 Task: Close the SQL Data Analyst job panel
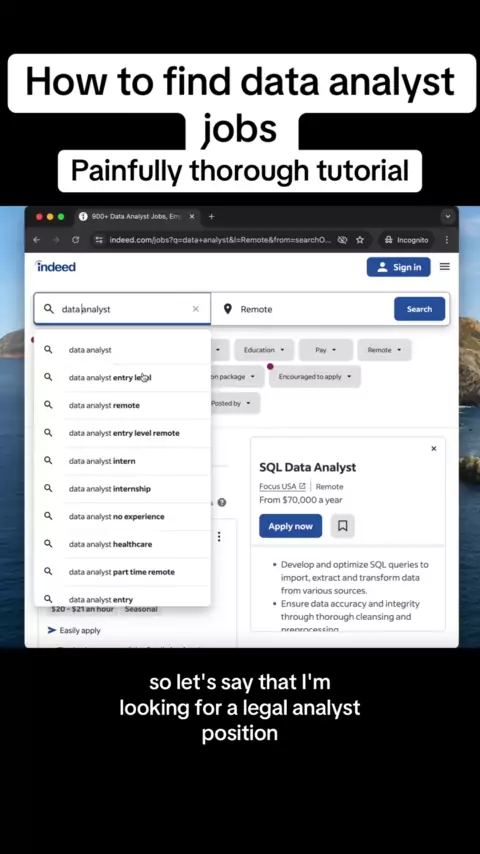tap(434, 448)
